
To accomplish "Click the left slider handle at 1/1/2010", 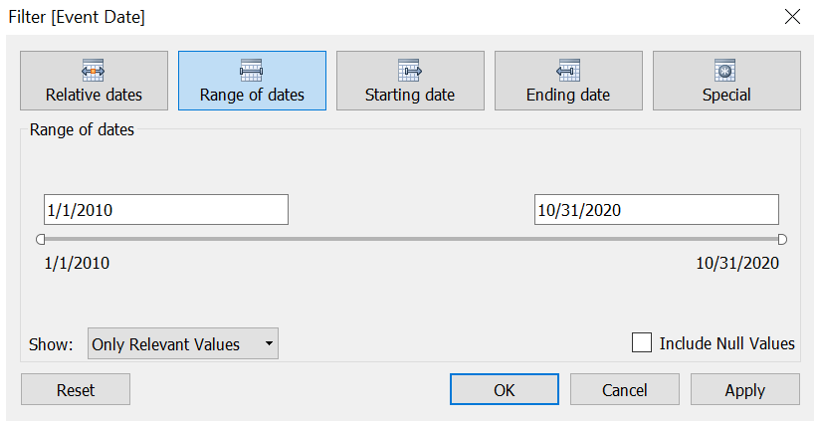I will click(x=41, y=239).
